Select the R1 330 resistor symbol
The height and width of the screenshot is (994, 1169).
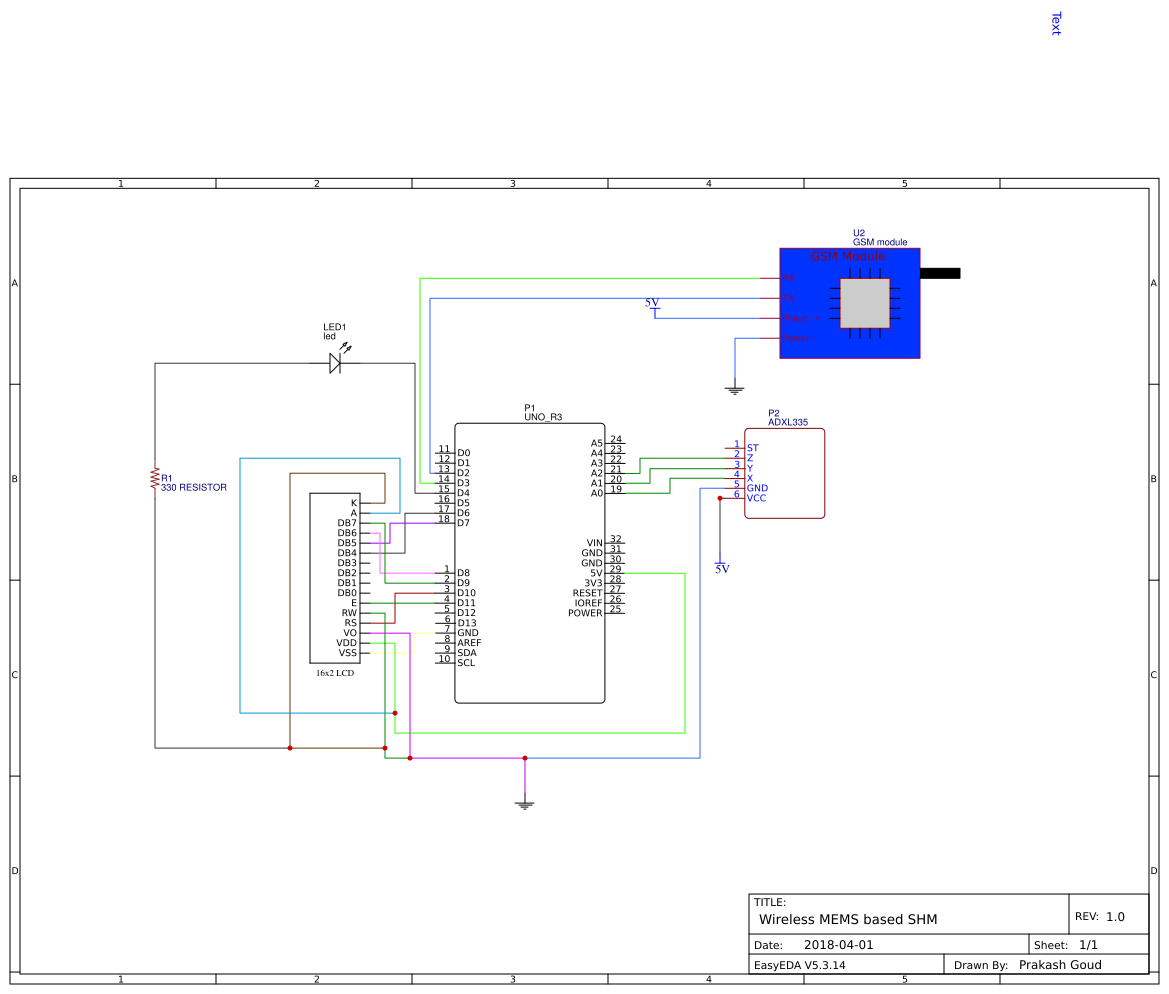155,478
